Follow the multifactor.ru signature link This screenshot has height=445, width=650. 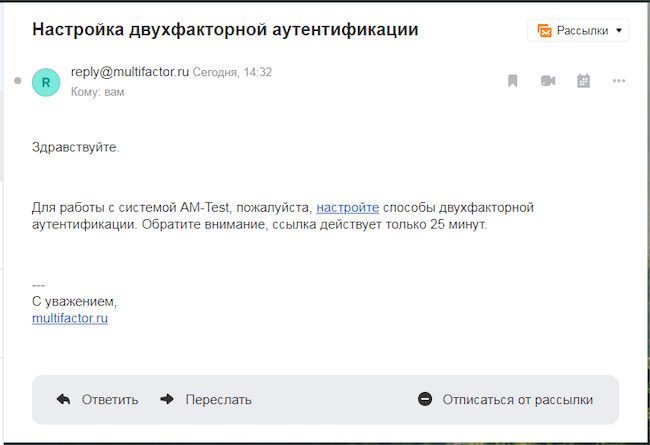coord(70,318)
